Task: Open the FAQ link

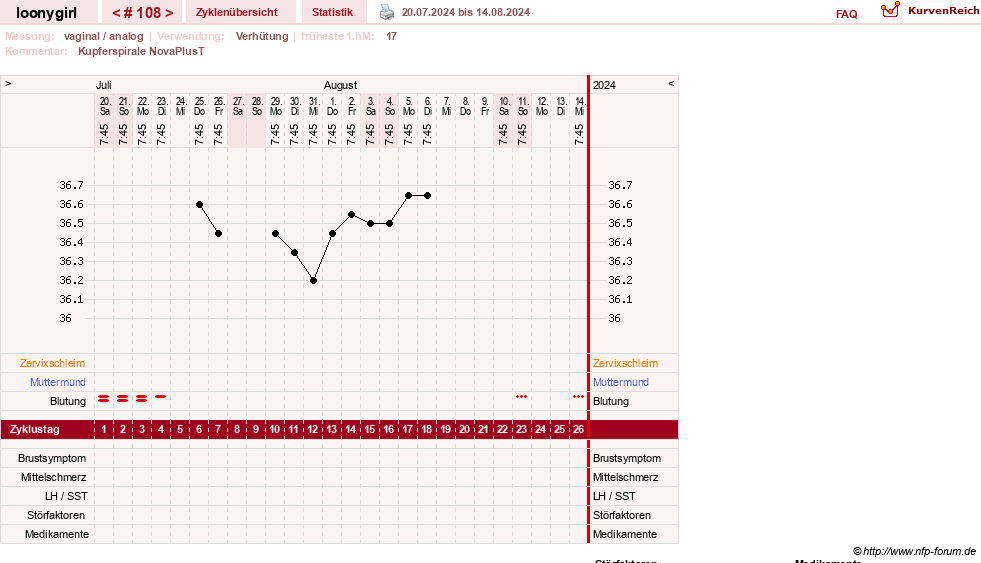Action: [846, 14]
